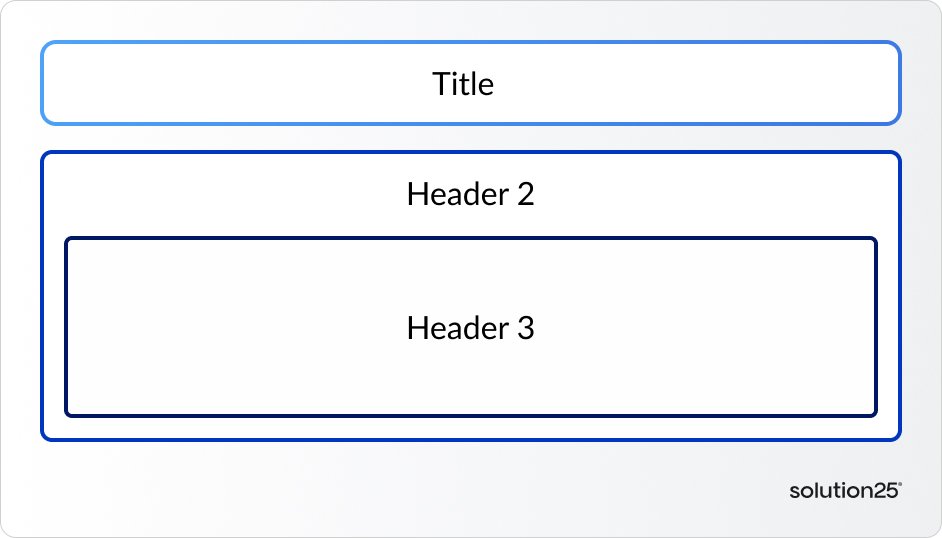Click the dark navy top border of Header 3 box

(x=470, y=239)
